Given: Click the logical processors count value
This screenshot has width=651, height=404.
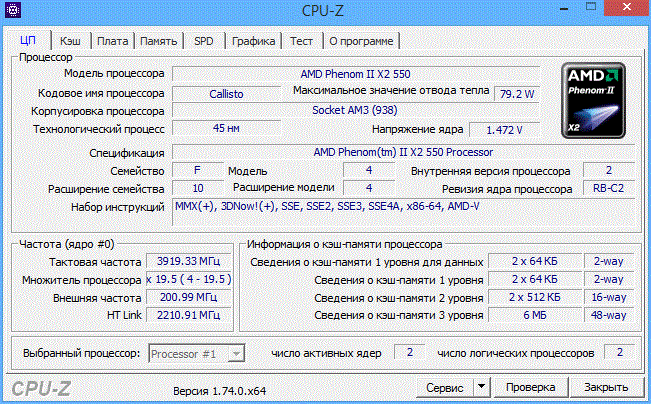Looking at the screenshot, I should (x=619, y=352).
